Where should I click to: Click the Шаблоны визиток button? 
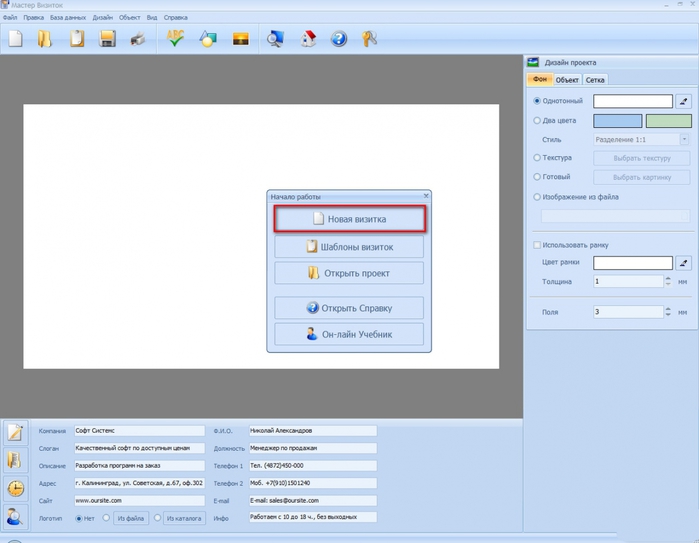[349, 247]
